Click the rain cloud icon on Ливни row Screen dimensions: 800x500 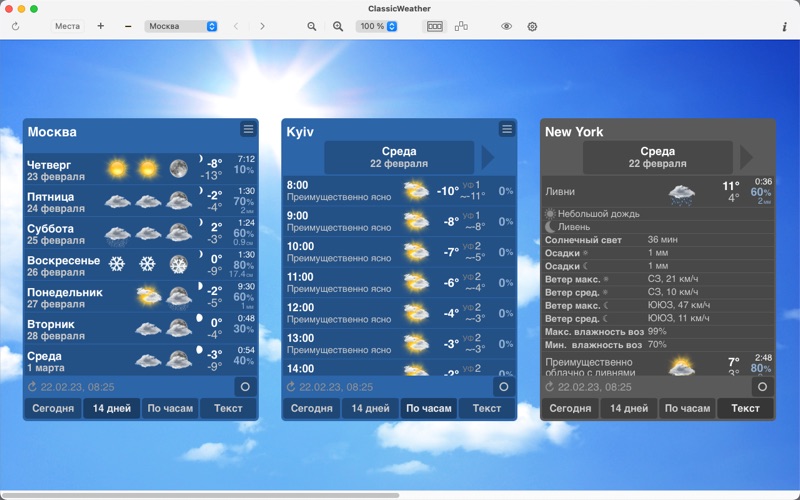682,194
